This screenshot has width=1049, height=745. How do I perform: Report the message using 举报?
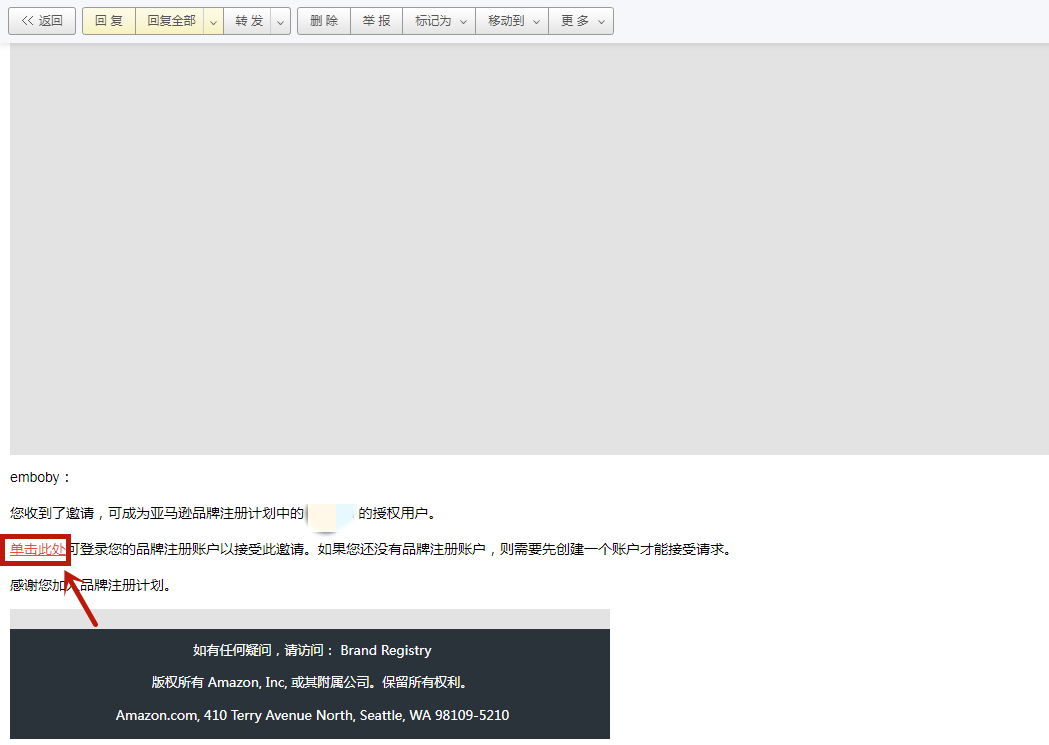pyautogui.click(x=376, y=20)
